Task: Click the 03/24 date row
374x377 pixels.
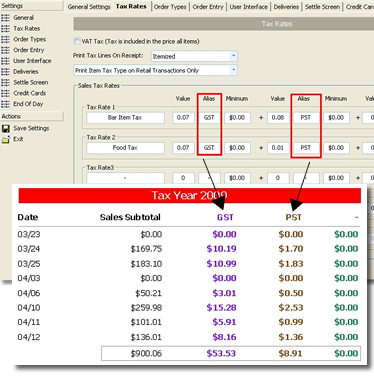Action: 29,249
